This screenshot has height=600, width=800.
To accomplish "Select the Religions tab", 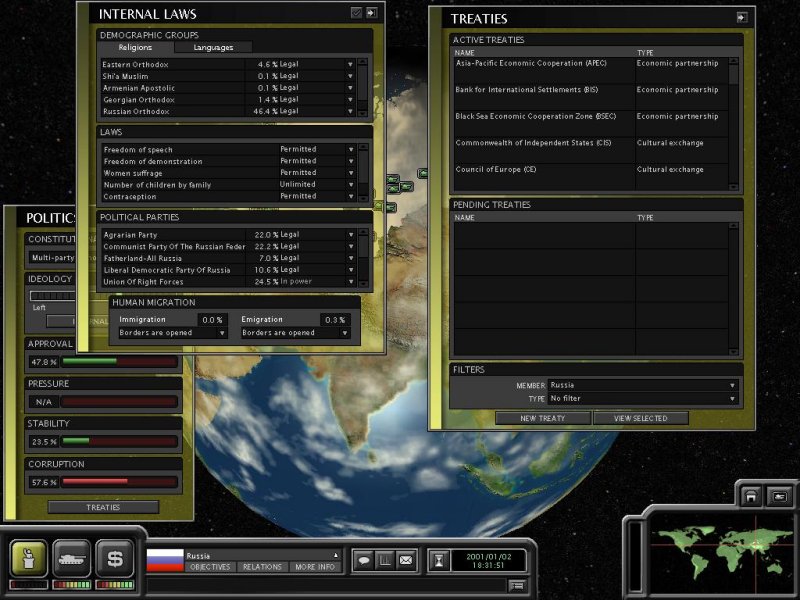I will pyautogui.click(x=136, y=47).
